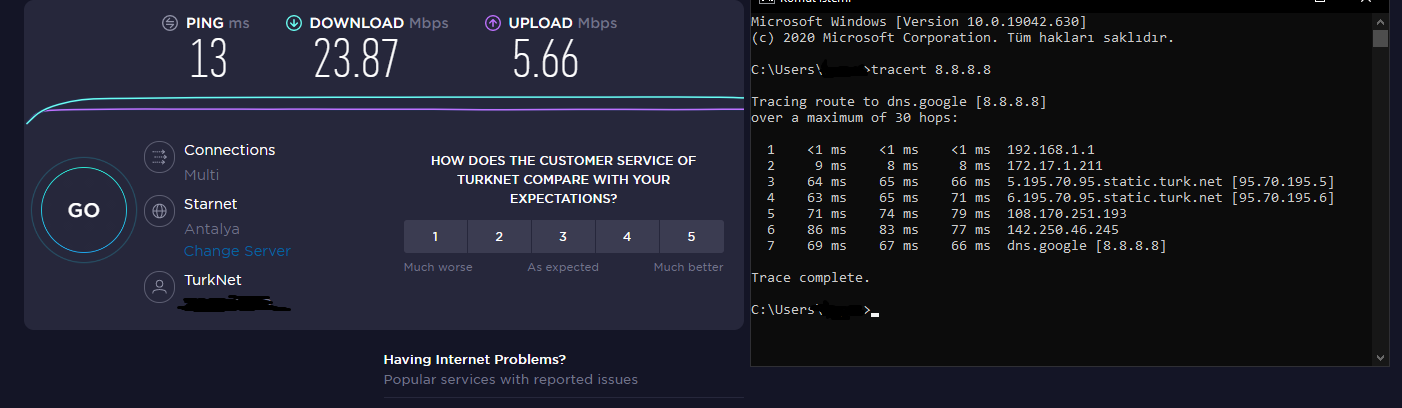Click the upload arrow icon
Screen dimensions: 1402x408
[492, 22]
